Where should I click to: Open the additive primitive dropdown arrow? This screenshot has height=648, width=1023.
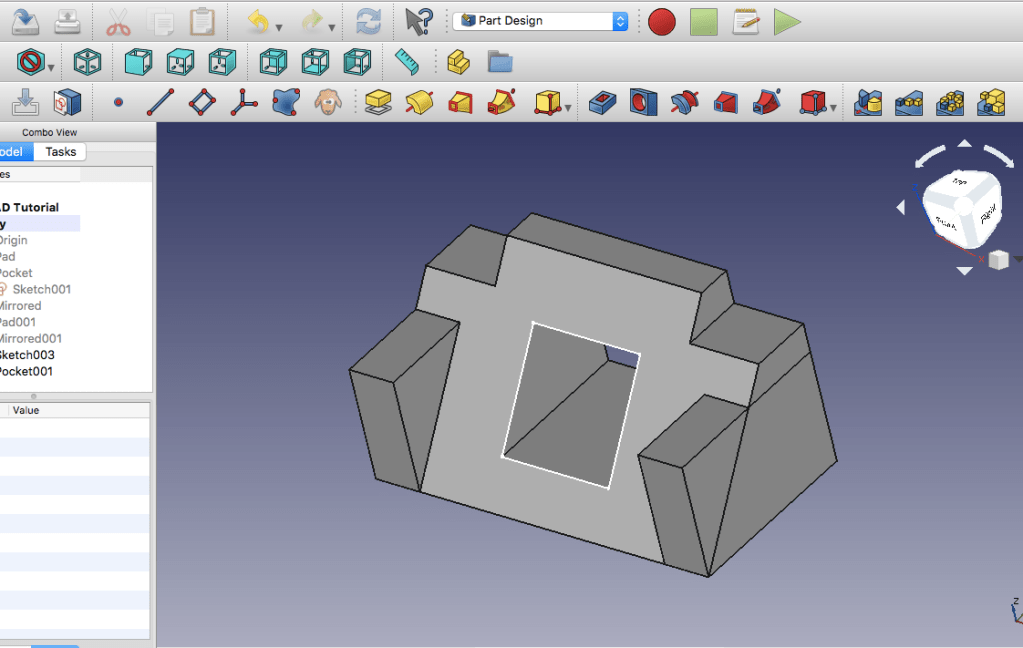[x=568, y=106]
